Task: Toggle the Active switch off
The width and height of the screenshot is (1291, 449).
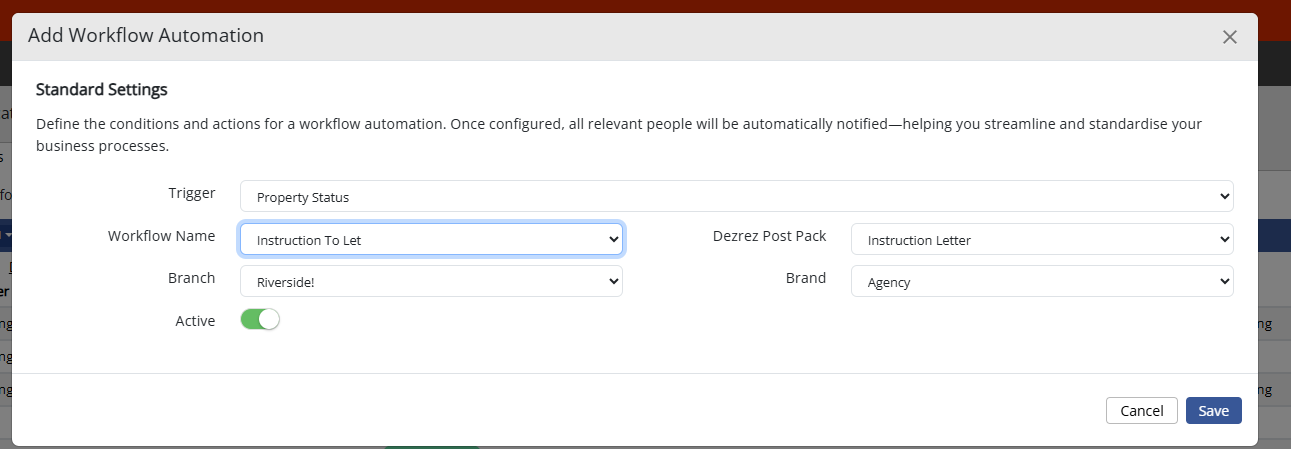Action: point(260,320)
